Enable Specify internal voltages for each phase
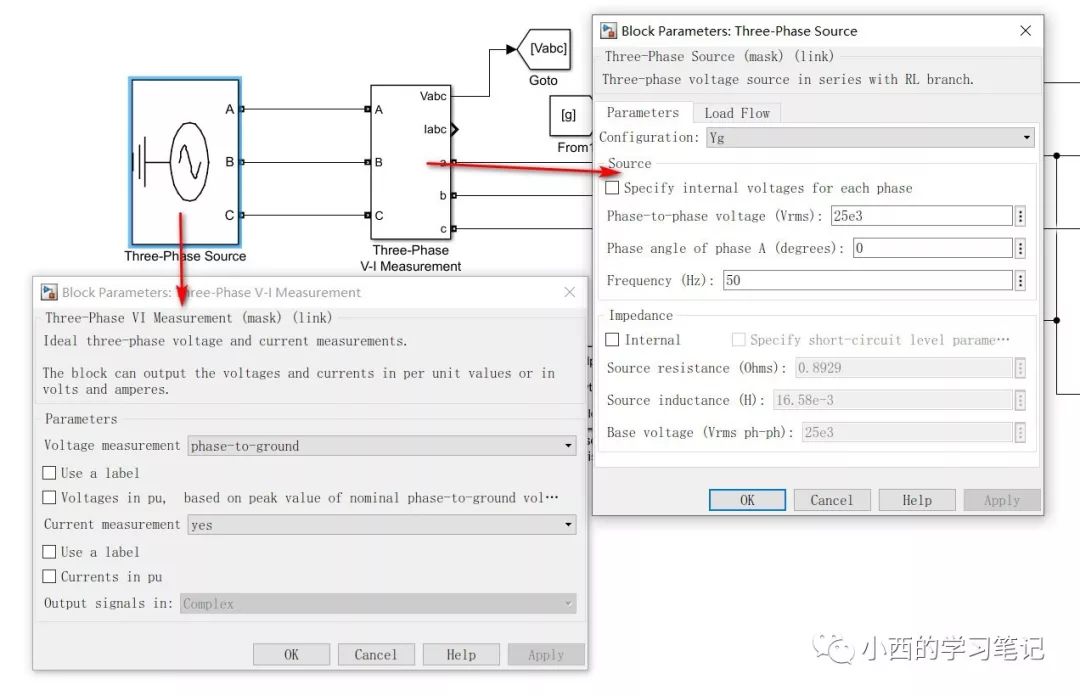The height and width of the screenshot is (696, 1080). coord(612,187)
